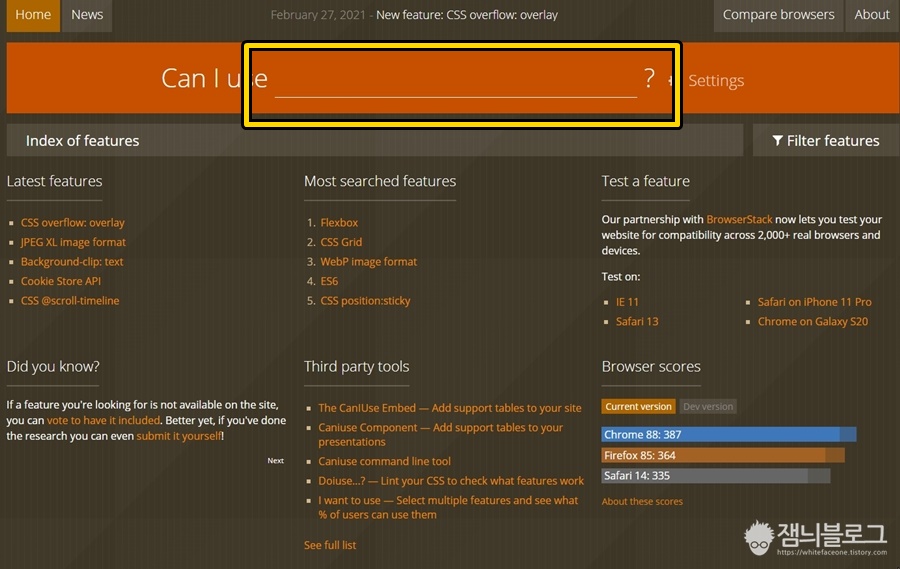Select the Current version scores toggle
The height and width of the screenshot is (569, 900).
(638, 406)
